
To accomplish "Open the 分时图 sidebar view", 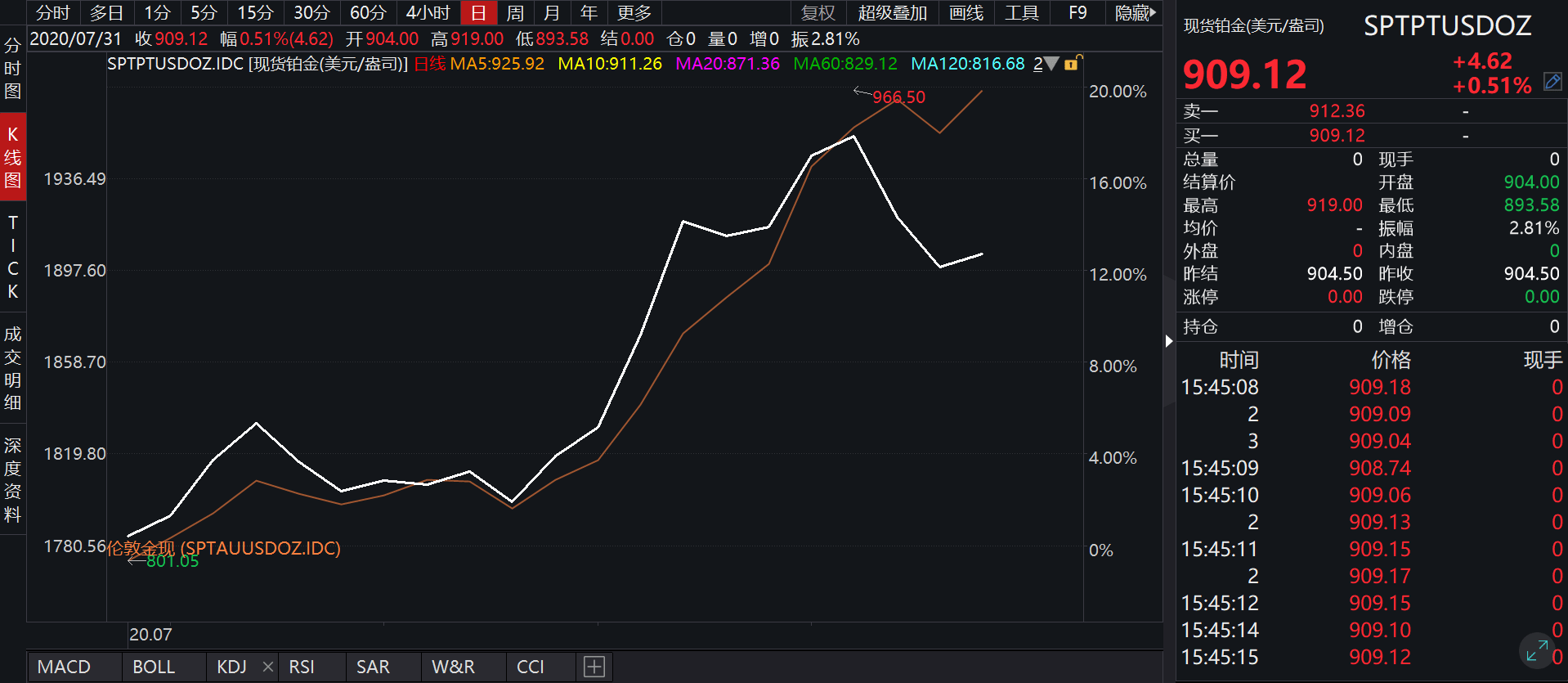I will pos(12,69).
